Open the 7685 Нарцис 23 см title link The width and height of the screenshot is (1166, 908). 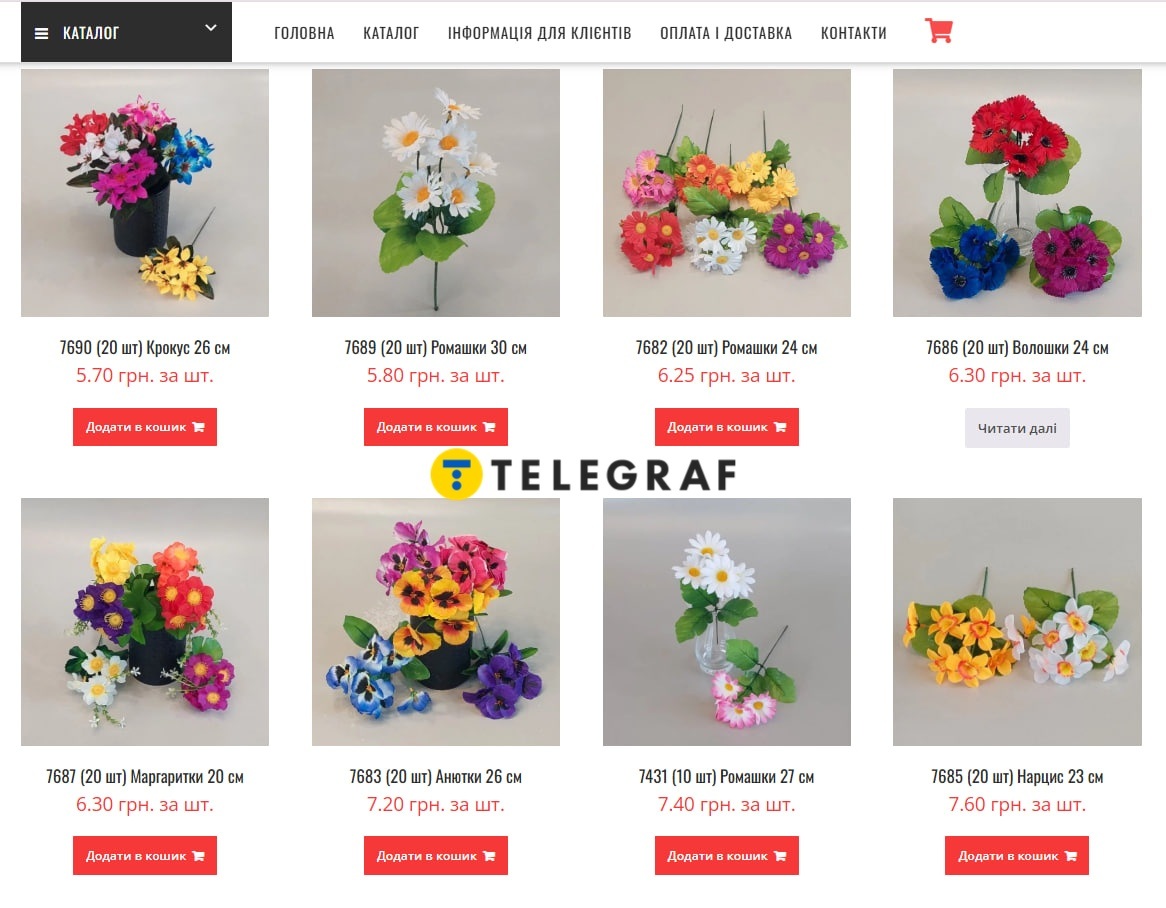(x=1017, y=776)
